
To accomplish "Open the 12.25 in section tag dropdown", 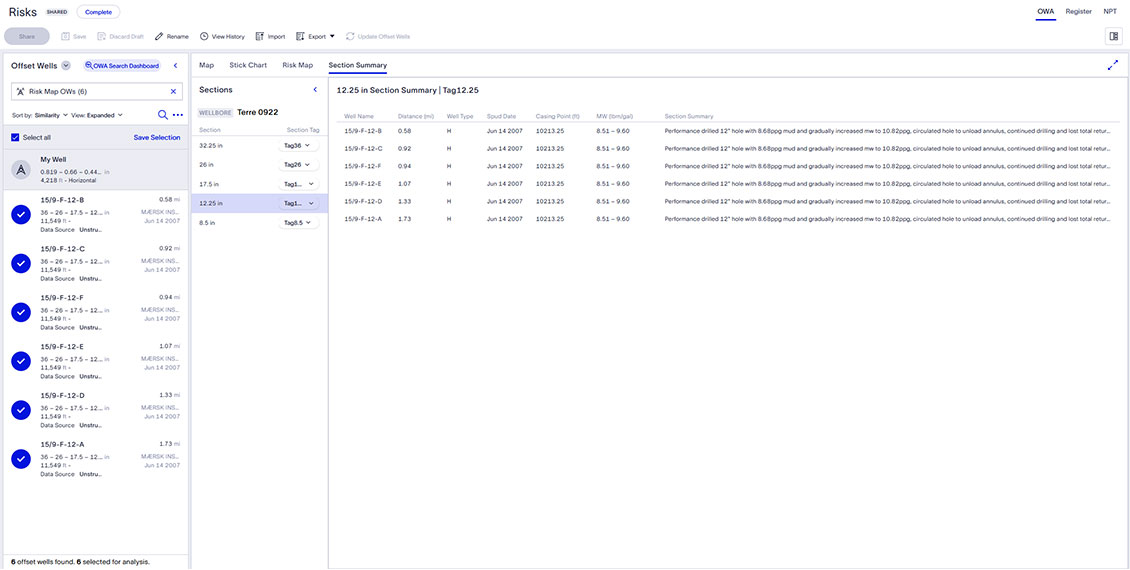I will point(298,203).
